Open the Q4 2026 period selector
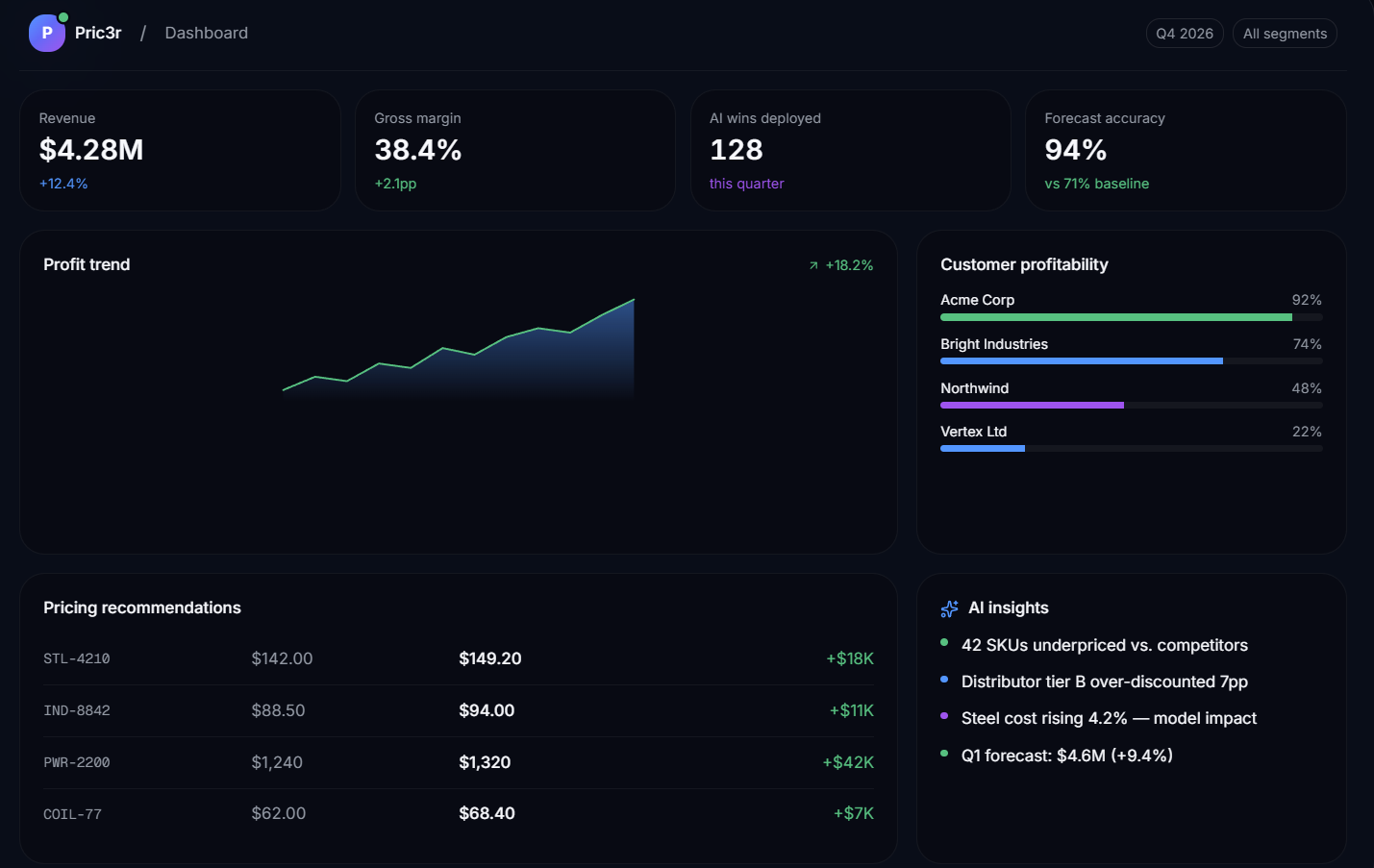 1185,34
